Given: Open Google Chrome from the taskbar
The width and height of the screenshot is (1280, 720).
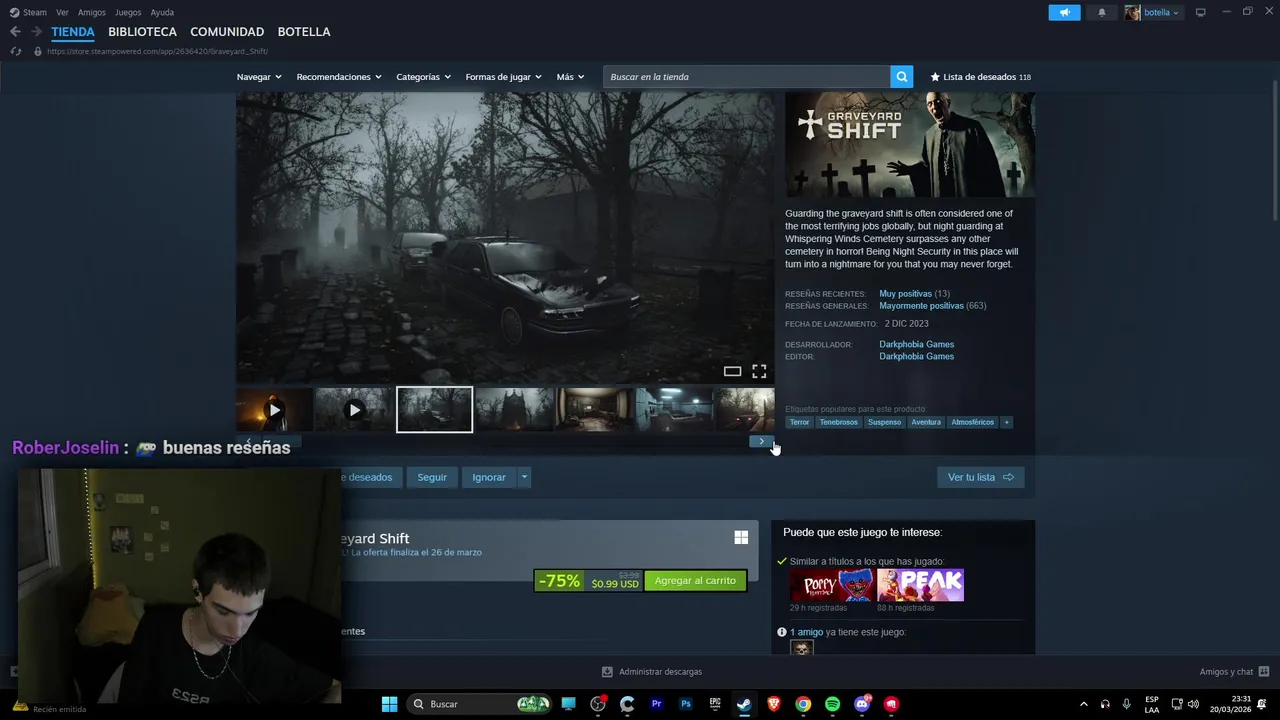Looking at the screenshot, I should 803,704.
